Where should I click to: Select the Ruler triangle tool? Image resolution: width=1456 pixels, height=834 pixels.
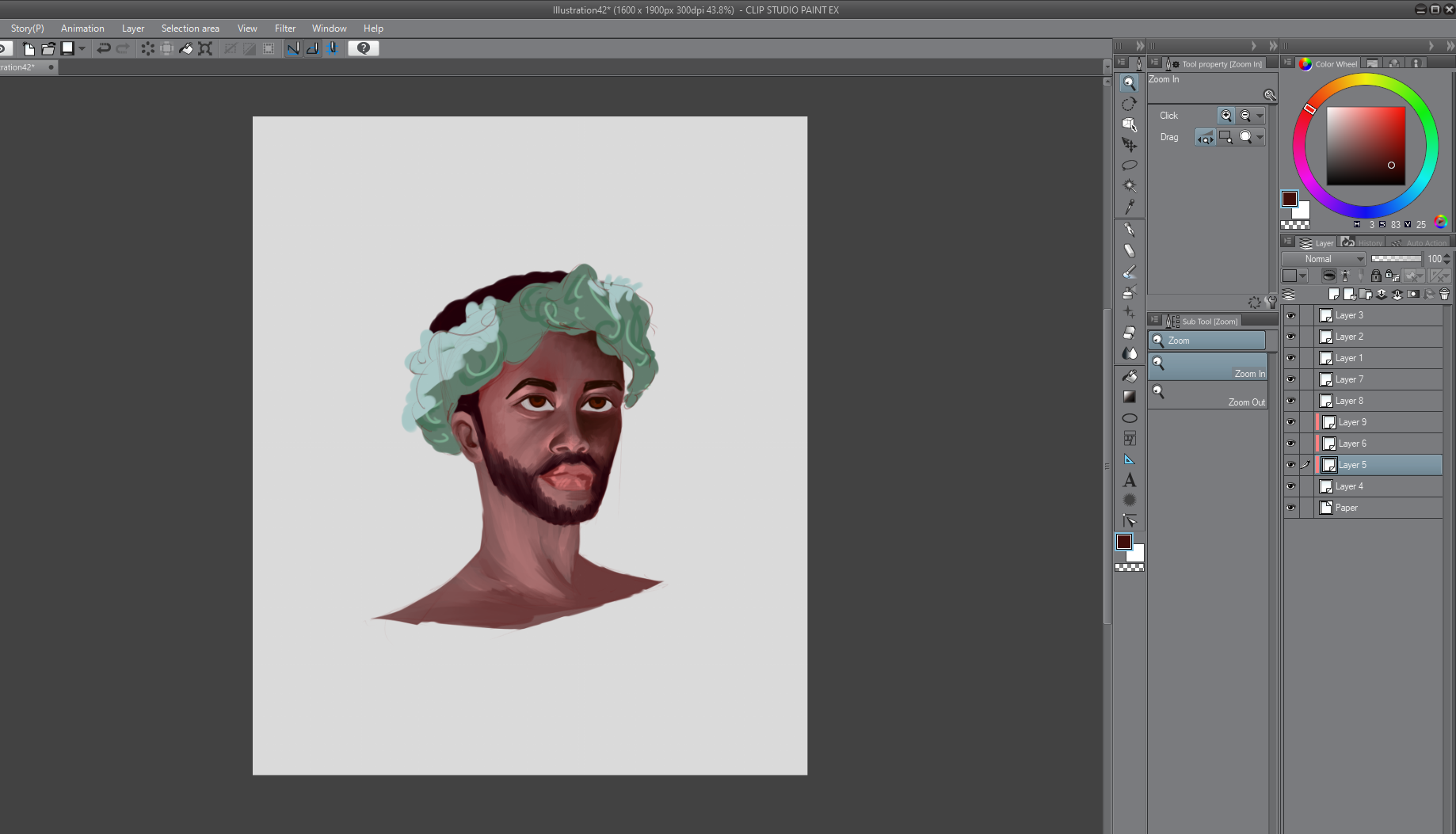1129,459
